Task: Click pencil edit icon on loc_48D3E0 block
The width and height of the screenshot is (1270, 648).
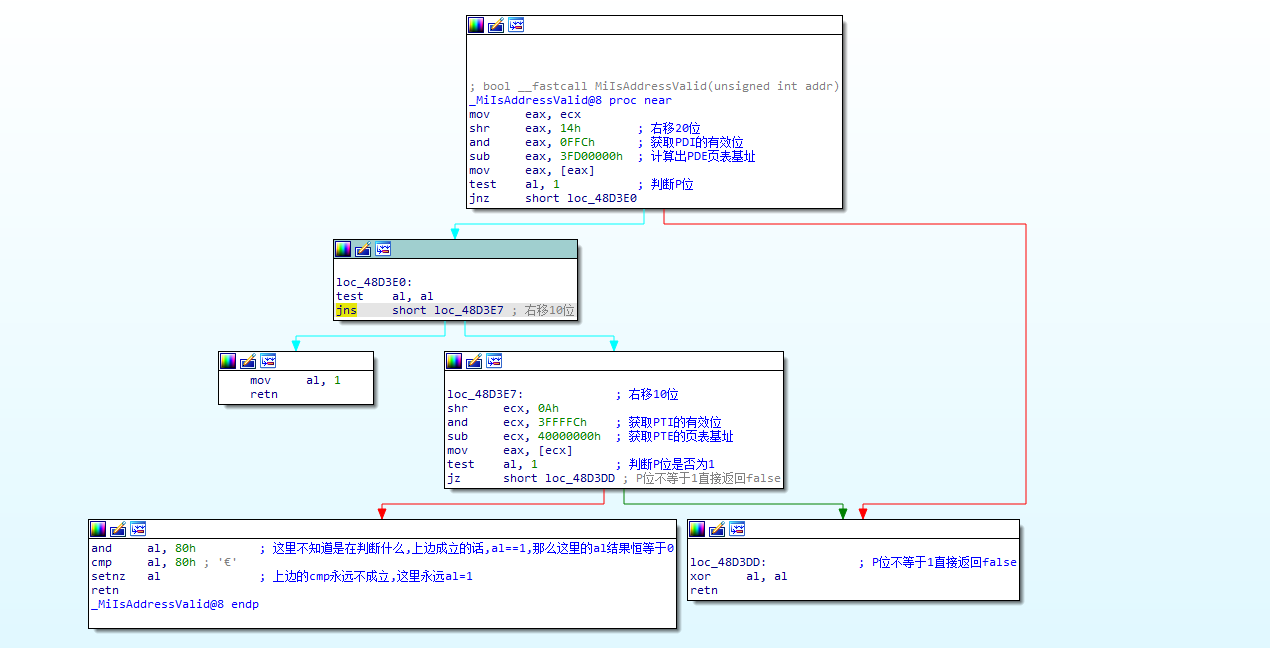Action: pyautogui.click(x=363, y=249)
